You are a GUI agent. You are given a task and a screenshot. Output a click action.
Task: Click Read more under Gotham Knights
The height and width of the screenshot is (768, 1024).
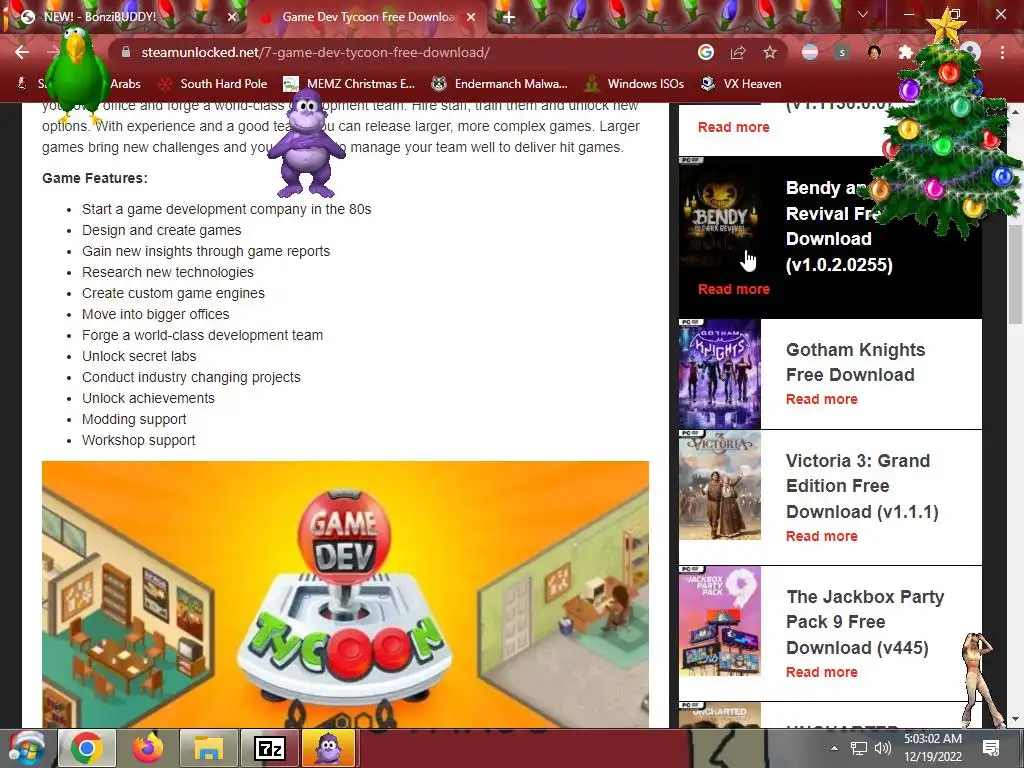(x=822, y=399)
